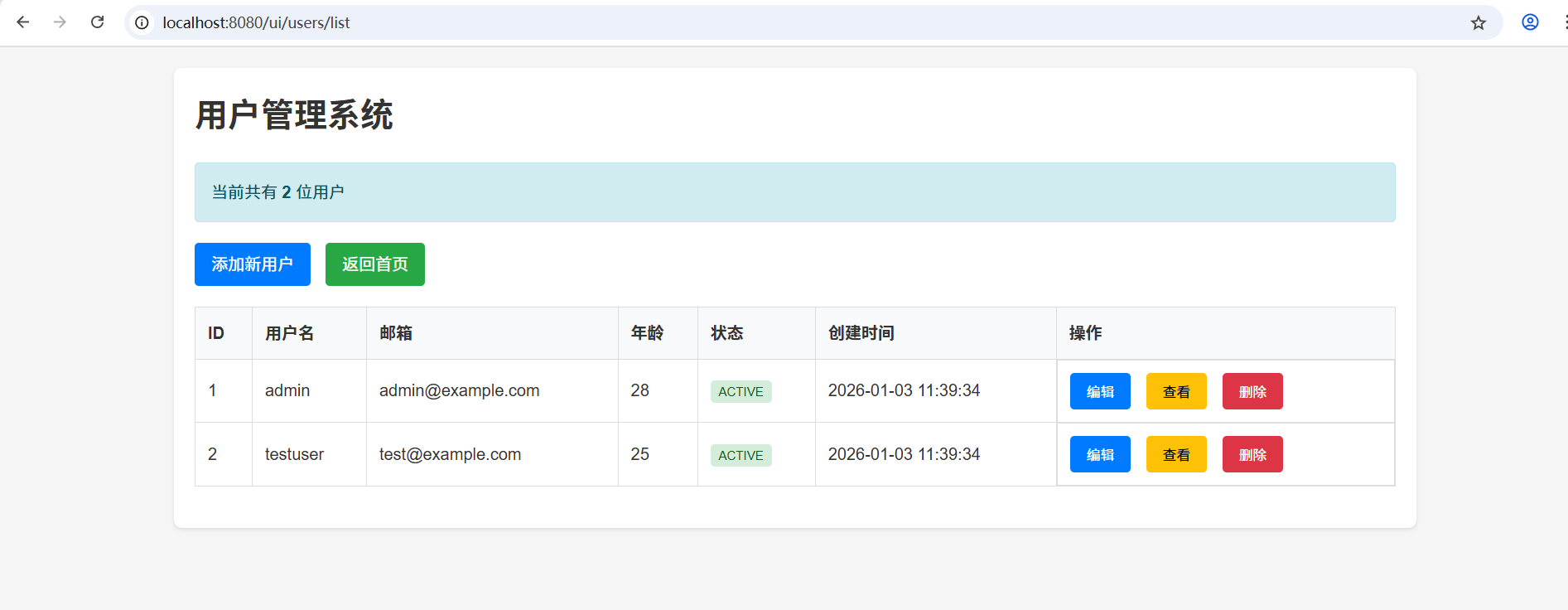Click the age value 28
1568x610 pixels.
click(639, 390)
